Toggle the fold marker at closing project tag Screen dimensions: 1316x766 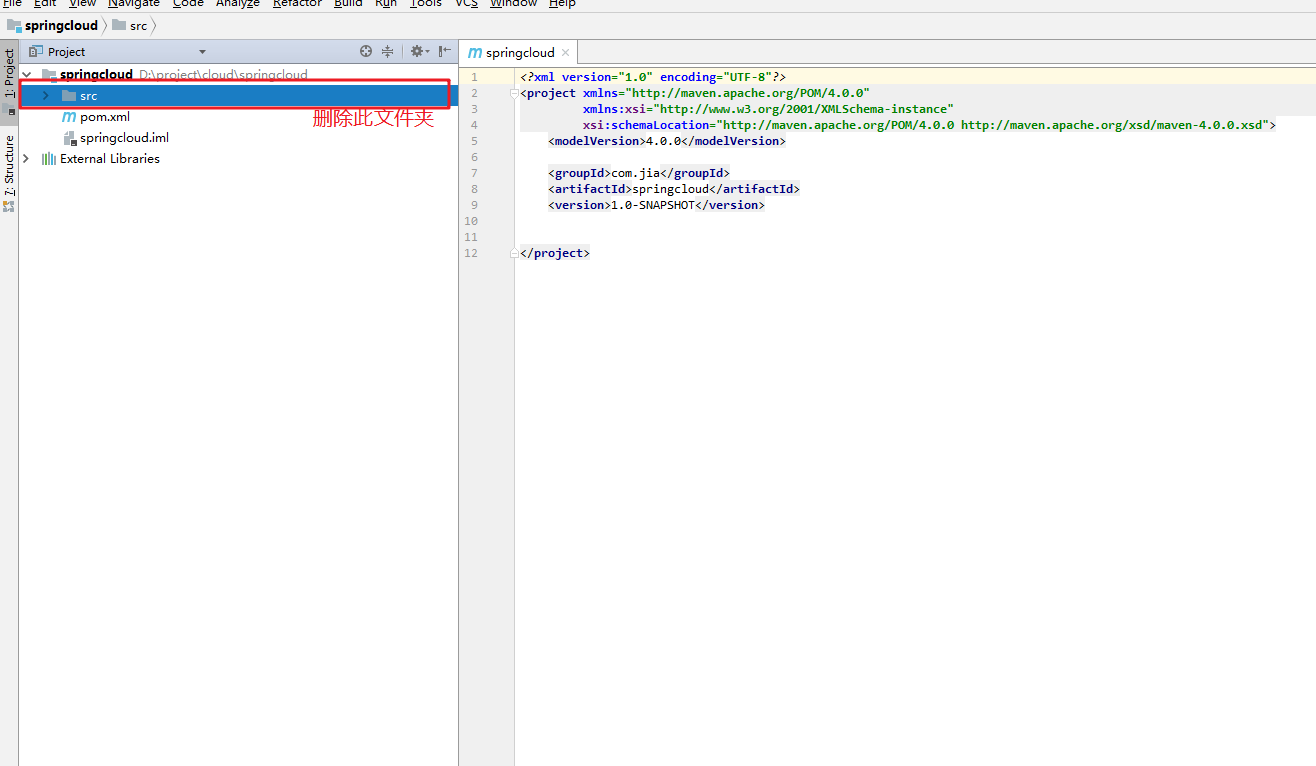[x=516, y=253]
